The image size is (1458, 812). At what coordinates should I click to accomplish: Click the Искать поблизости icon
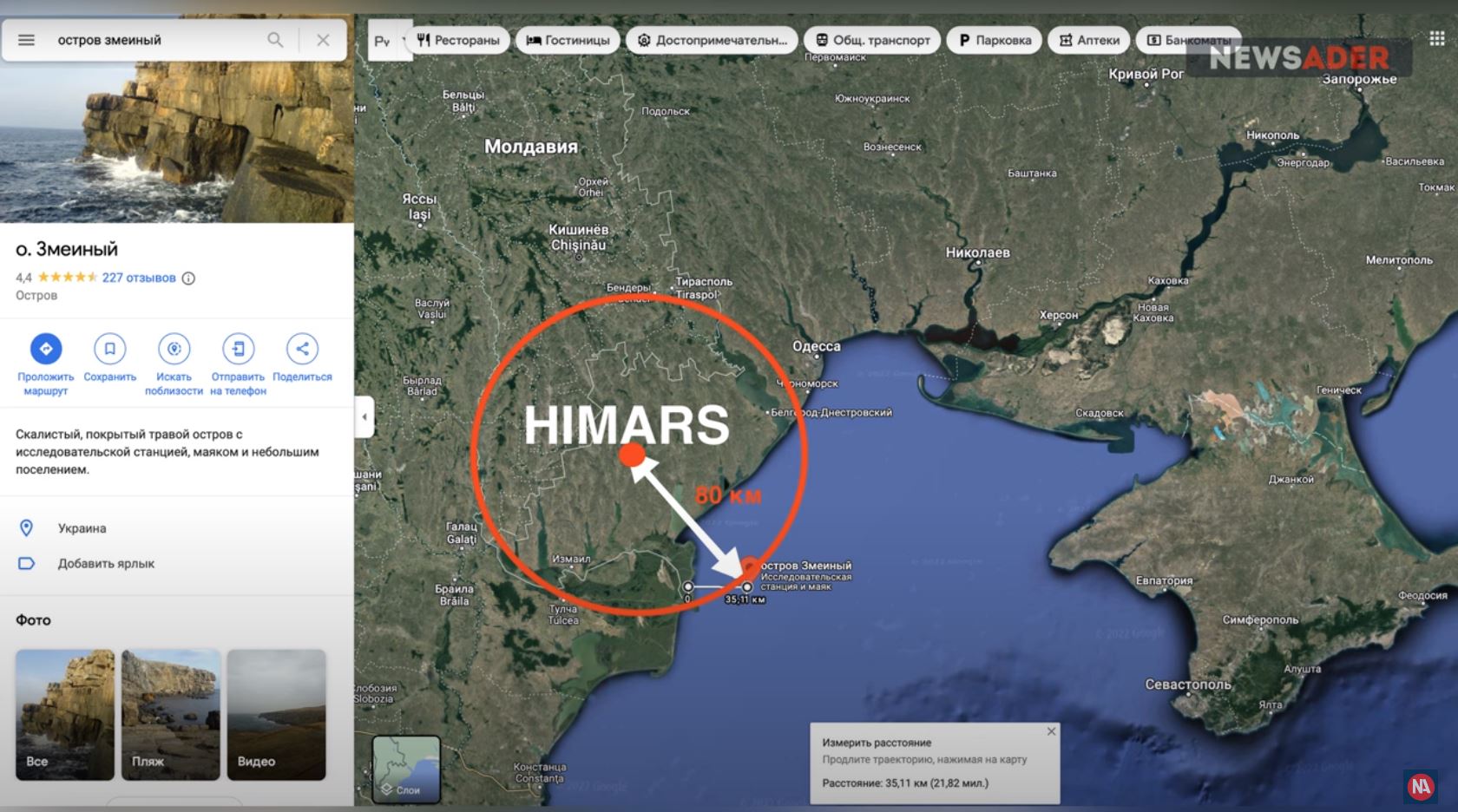coord(174,349)
